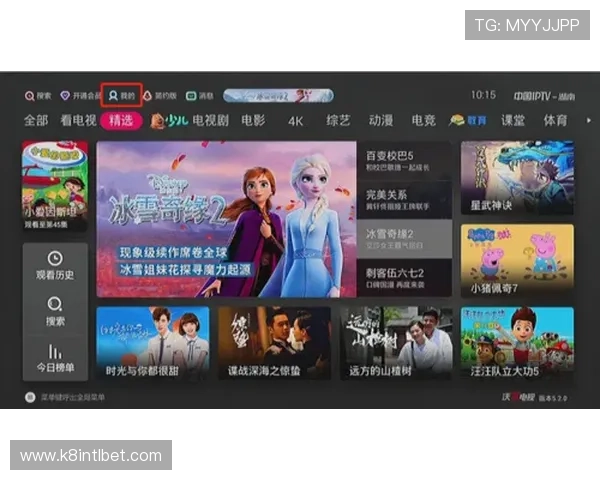Open the 星武神诀 poster
The width and height of the screenshot is (600, 480).
517,178
